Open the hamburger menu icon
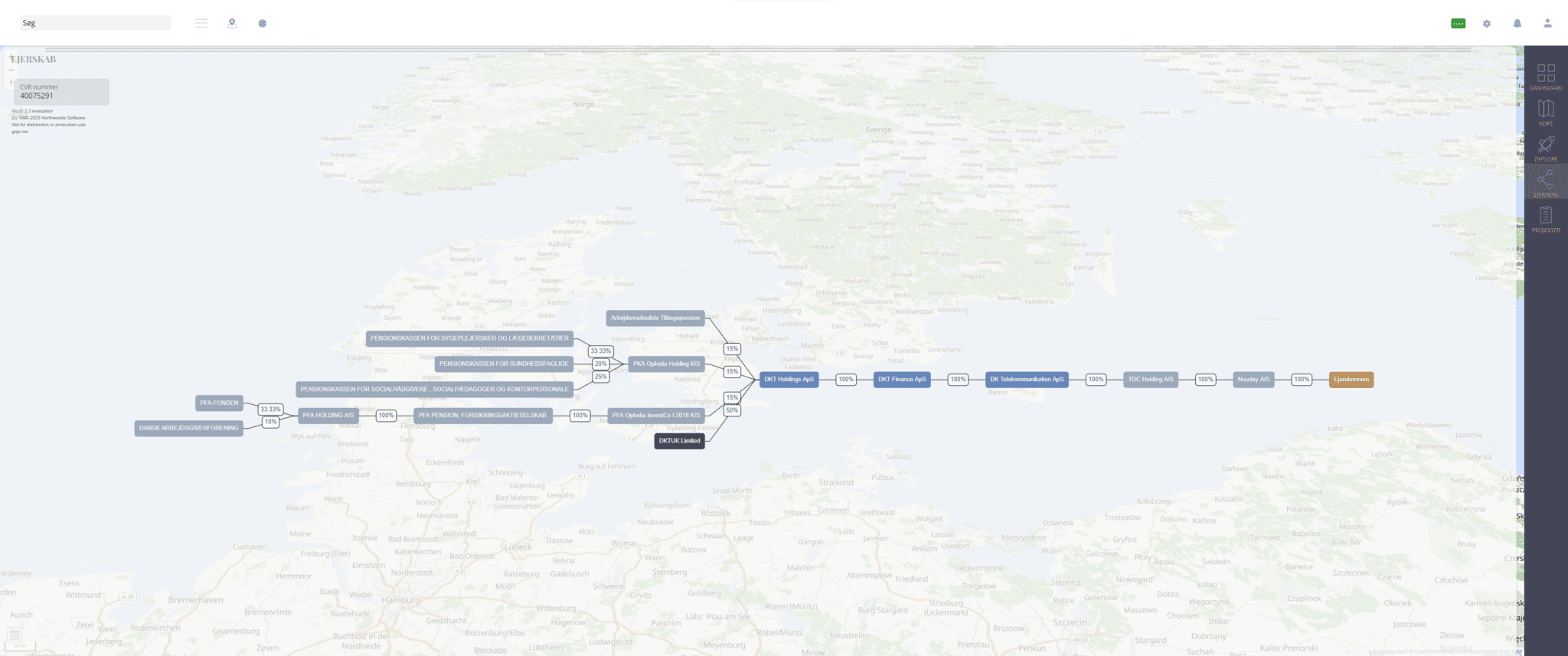Viewport: 1568px width, 656px height. pos(201,23)
